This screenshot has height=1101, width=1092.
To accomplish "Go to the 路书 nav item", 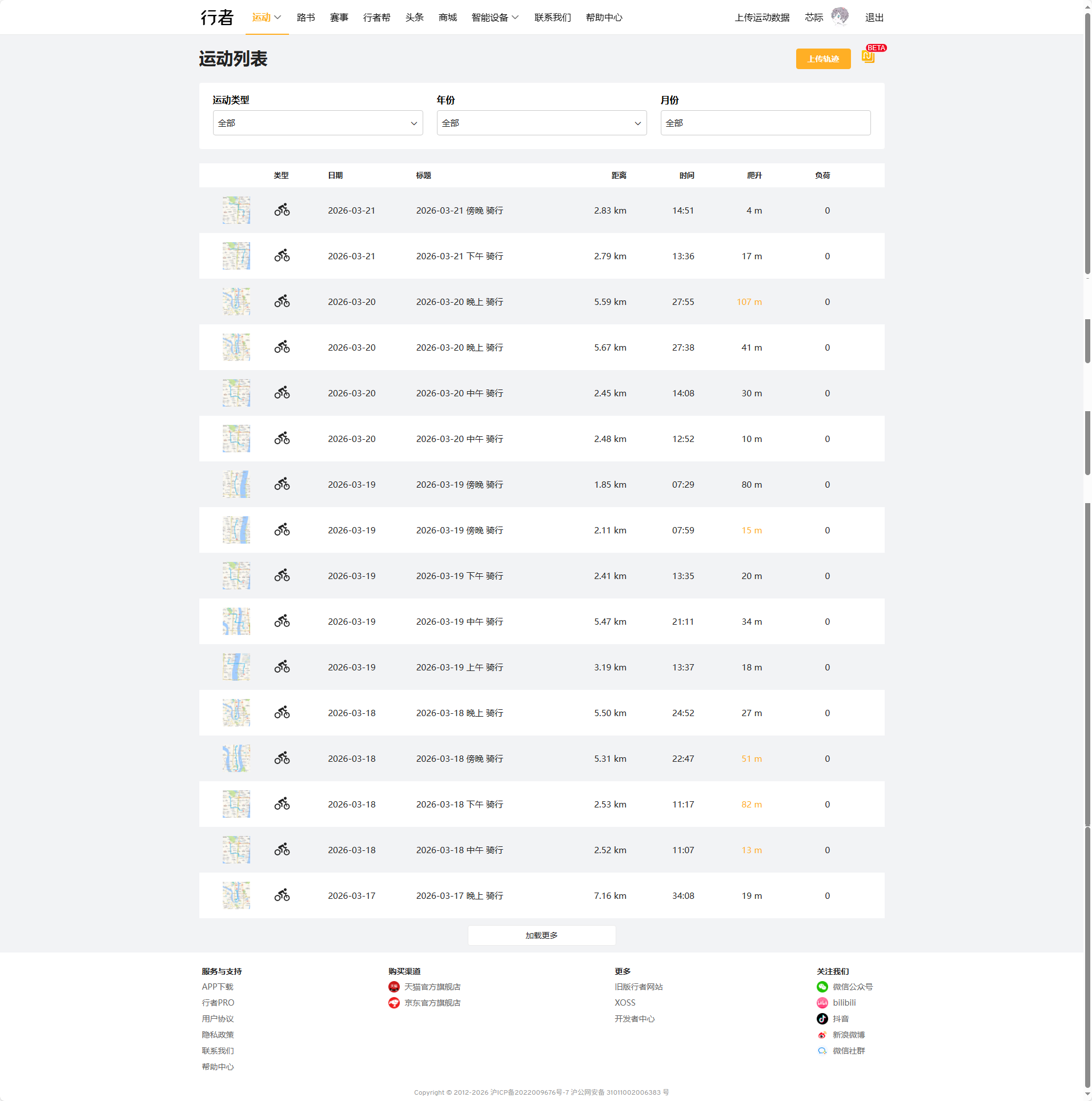I will 306,18.
